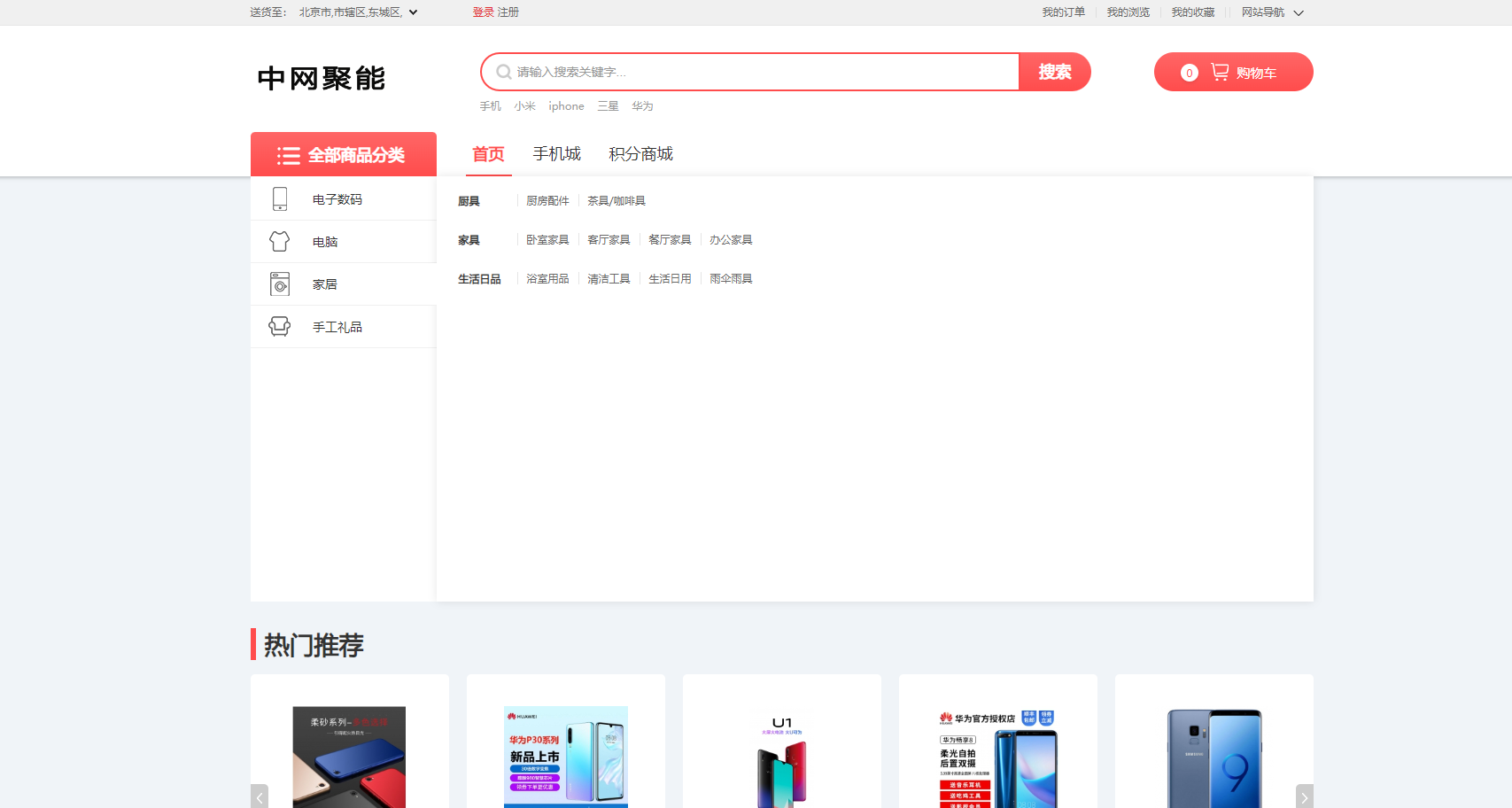Click the washing machine icon beside 家居

click(x=280, y=284)
